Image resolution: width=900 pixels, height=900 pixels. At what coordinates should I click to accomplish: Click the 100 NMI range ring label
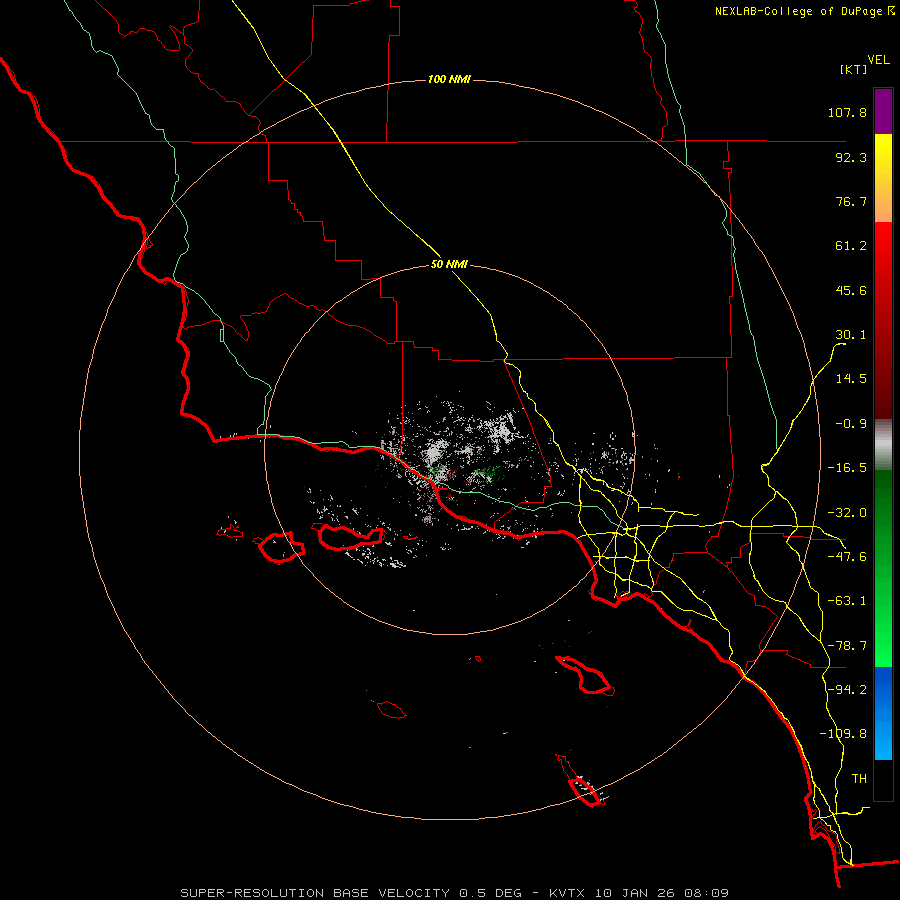click(x=449, y=79)
